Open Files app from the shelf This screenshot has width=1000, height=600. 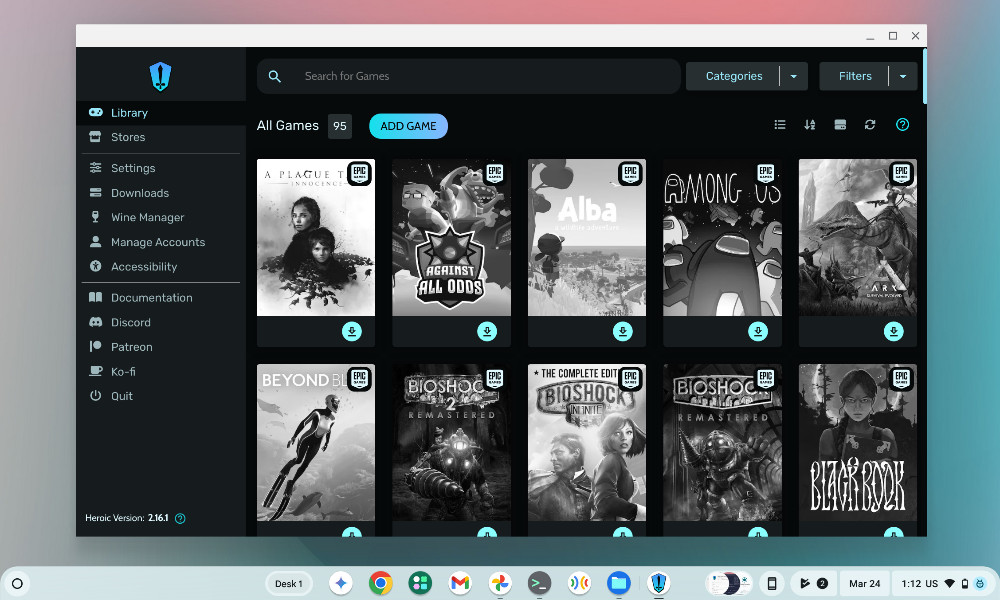[x=619, y=583]
